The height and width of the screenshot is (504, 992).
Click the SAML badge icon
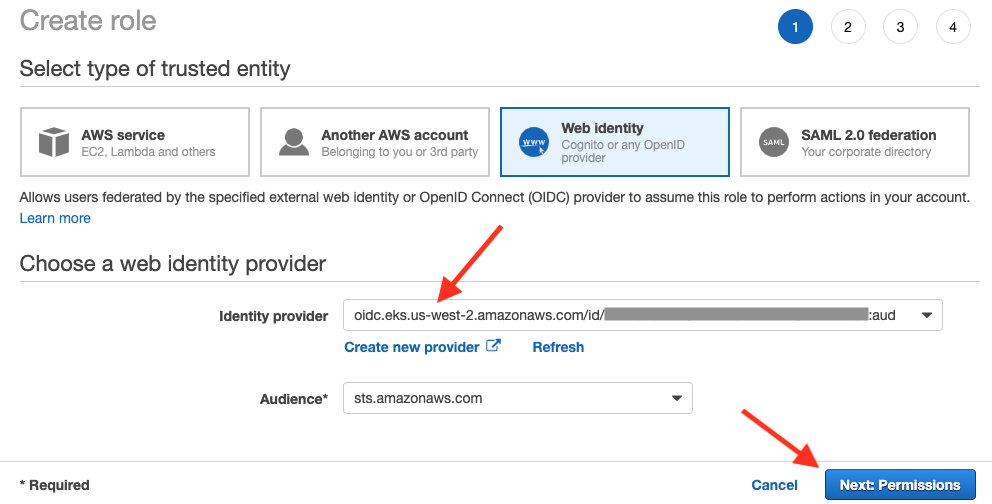coord(774,142)
